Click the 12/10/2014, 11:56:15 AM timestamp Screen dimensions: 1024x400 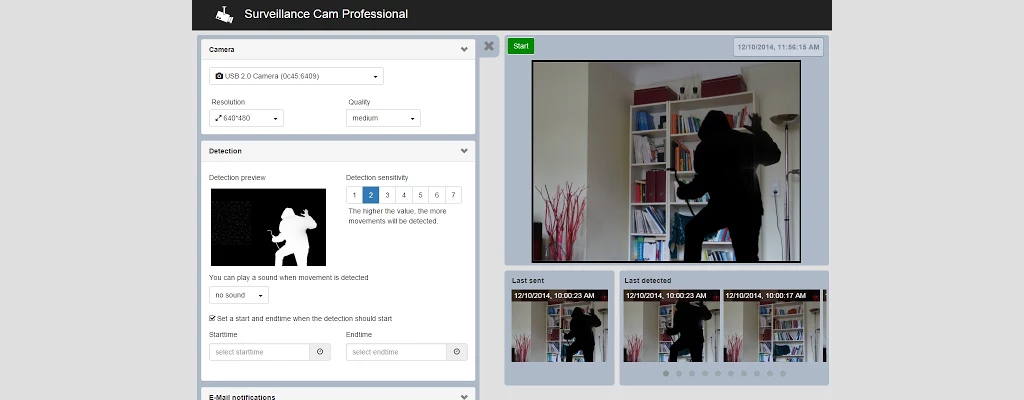(x=778, y=47)
